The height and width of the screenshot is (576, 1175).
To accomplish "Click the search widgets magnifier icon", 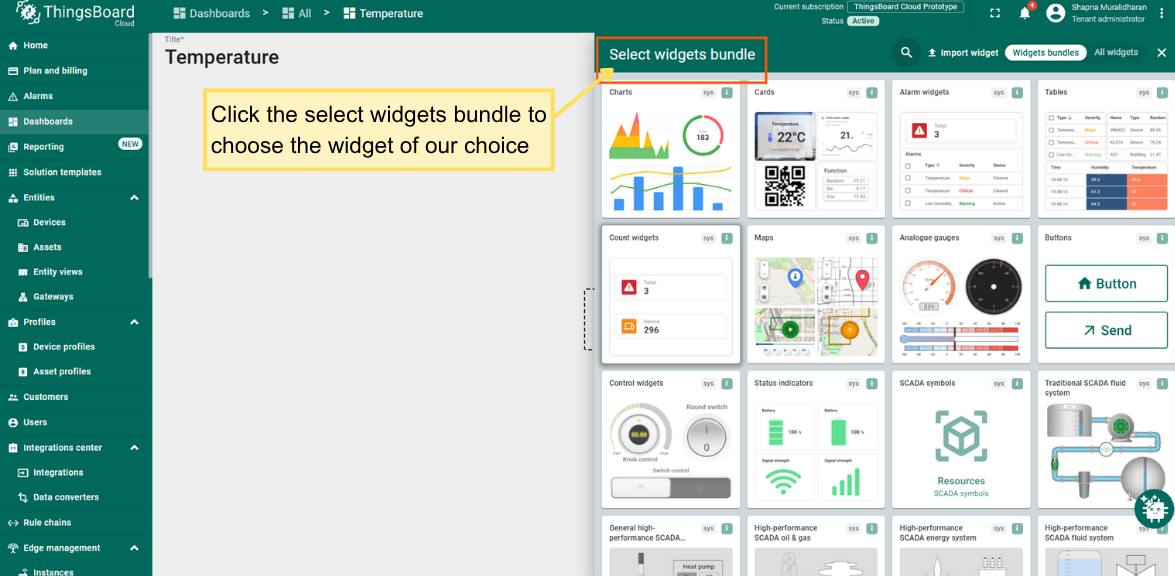I will tap(906, 53).
